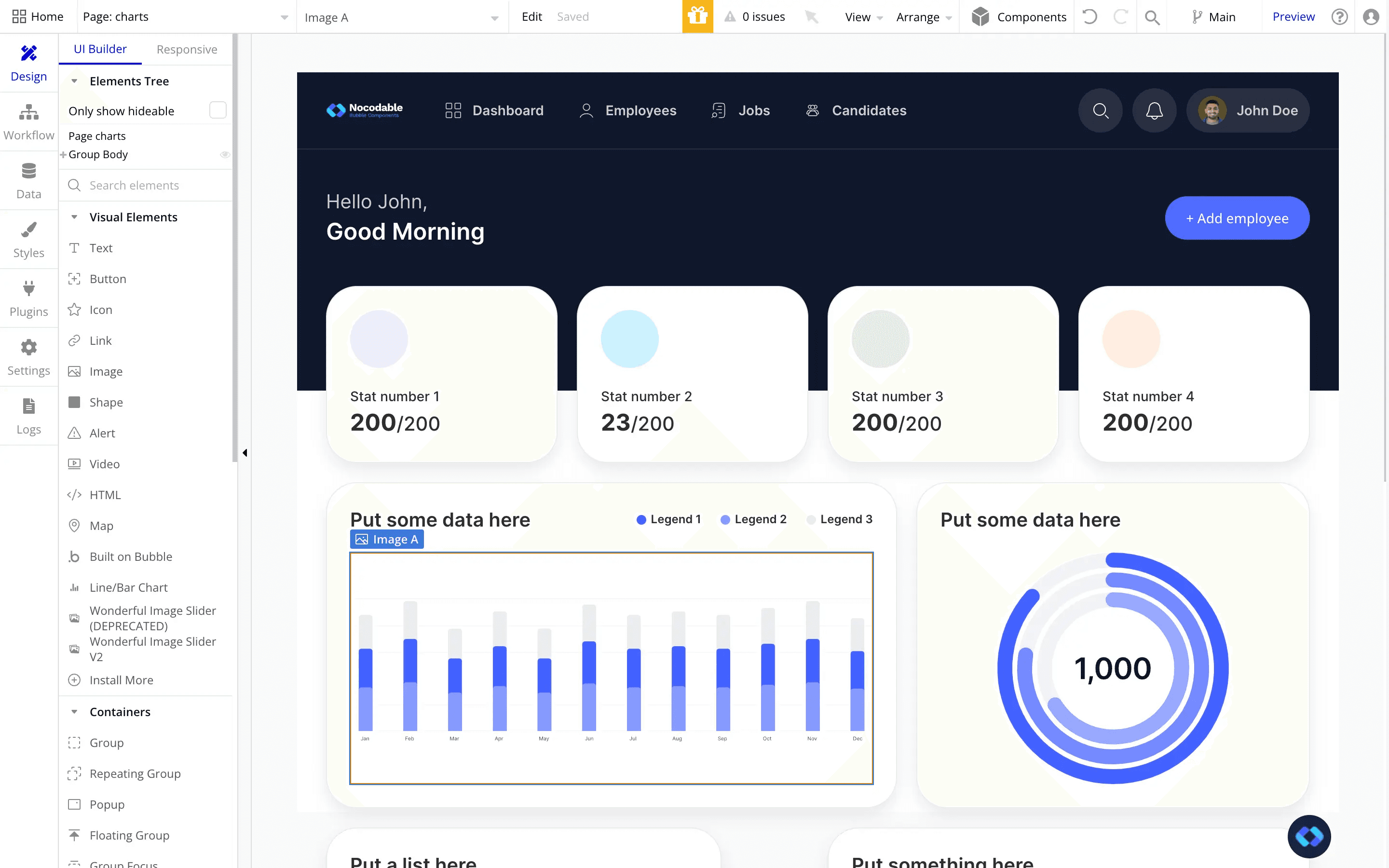Select the UI Builder tab
Viewport: 1389px width, 868px height.
[100, 49]
